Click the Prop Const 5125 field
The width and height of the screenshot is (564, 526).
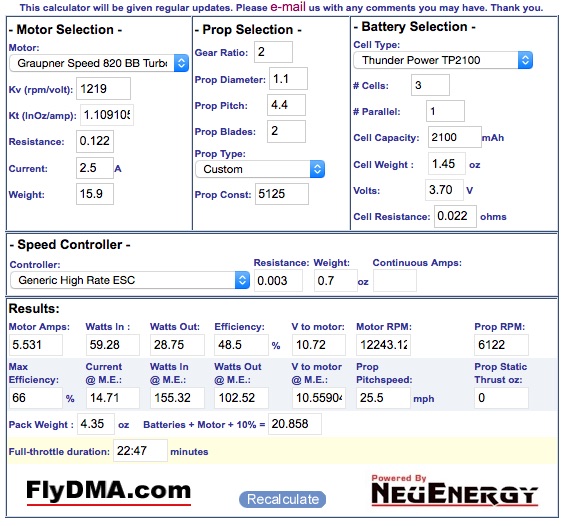(x=282, y=194)
